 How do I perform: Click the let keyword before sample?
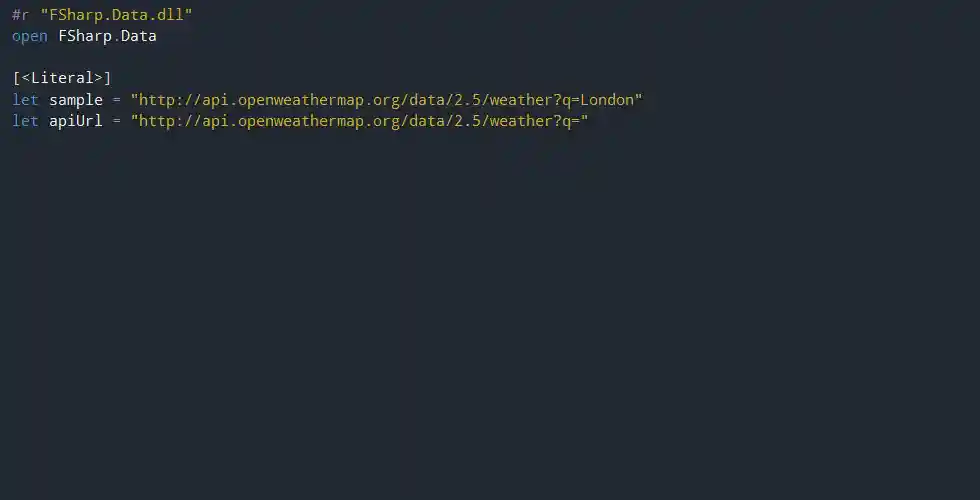point(25,100)
